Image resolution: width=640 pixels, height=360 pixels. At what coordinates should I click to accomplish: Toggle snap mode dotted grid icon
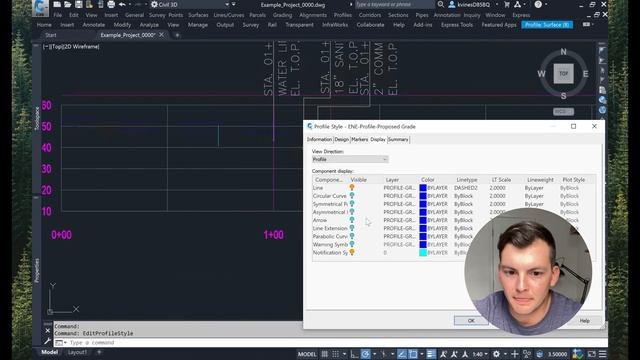coord(336,354)
